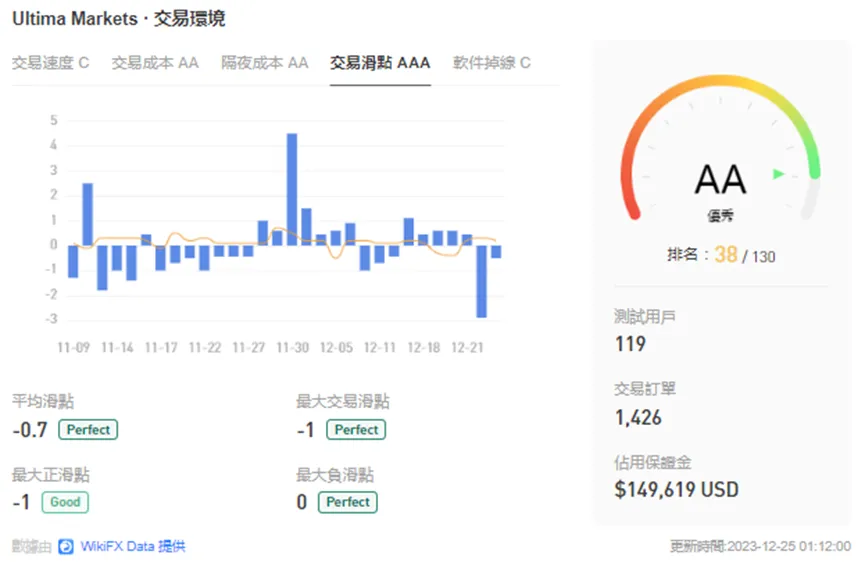
Task: Open the WikiFX Data 提供 link
Action: [x=133, y=547]
